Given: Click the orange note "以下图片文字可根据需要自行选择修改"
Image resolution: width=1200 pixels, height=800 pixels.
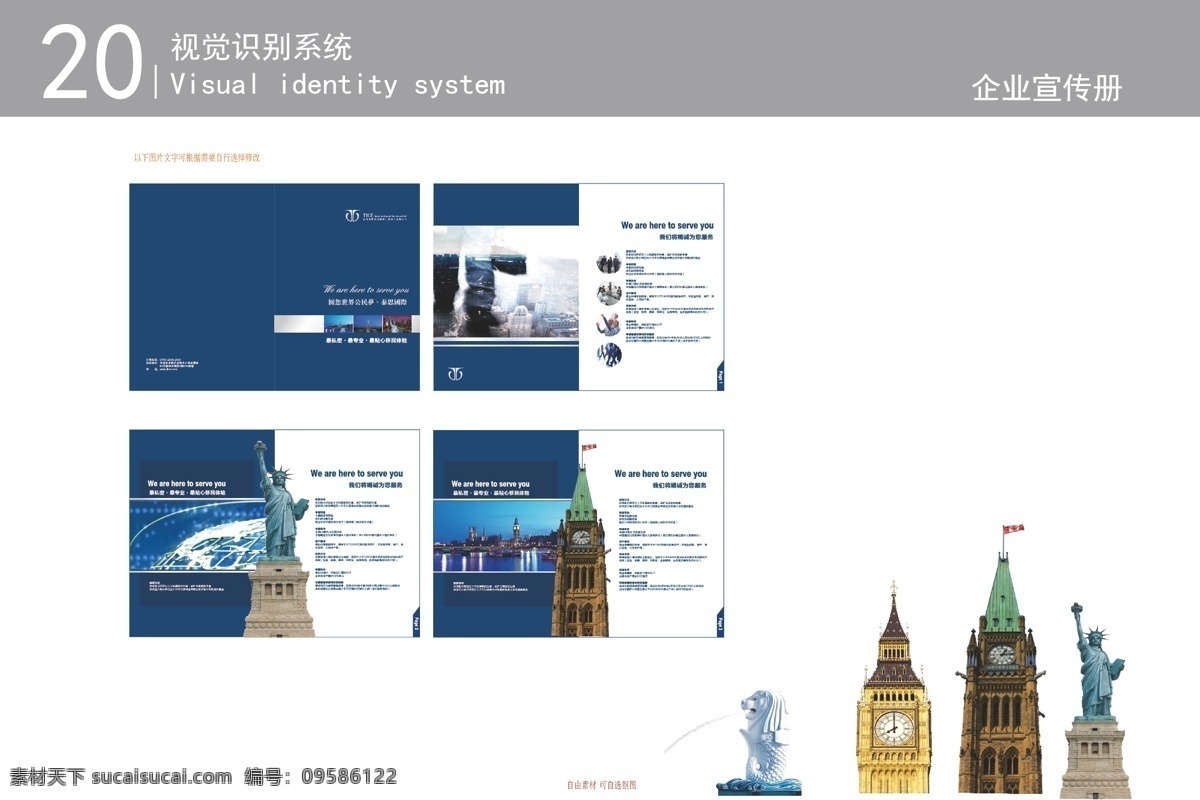Looking at the screenshot, I should [197, 157].
